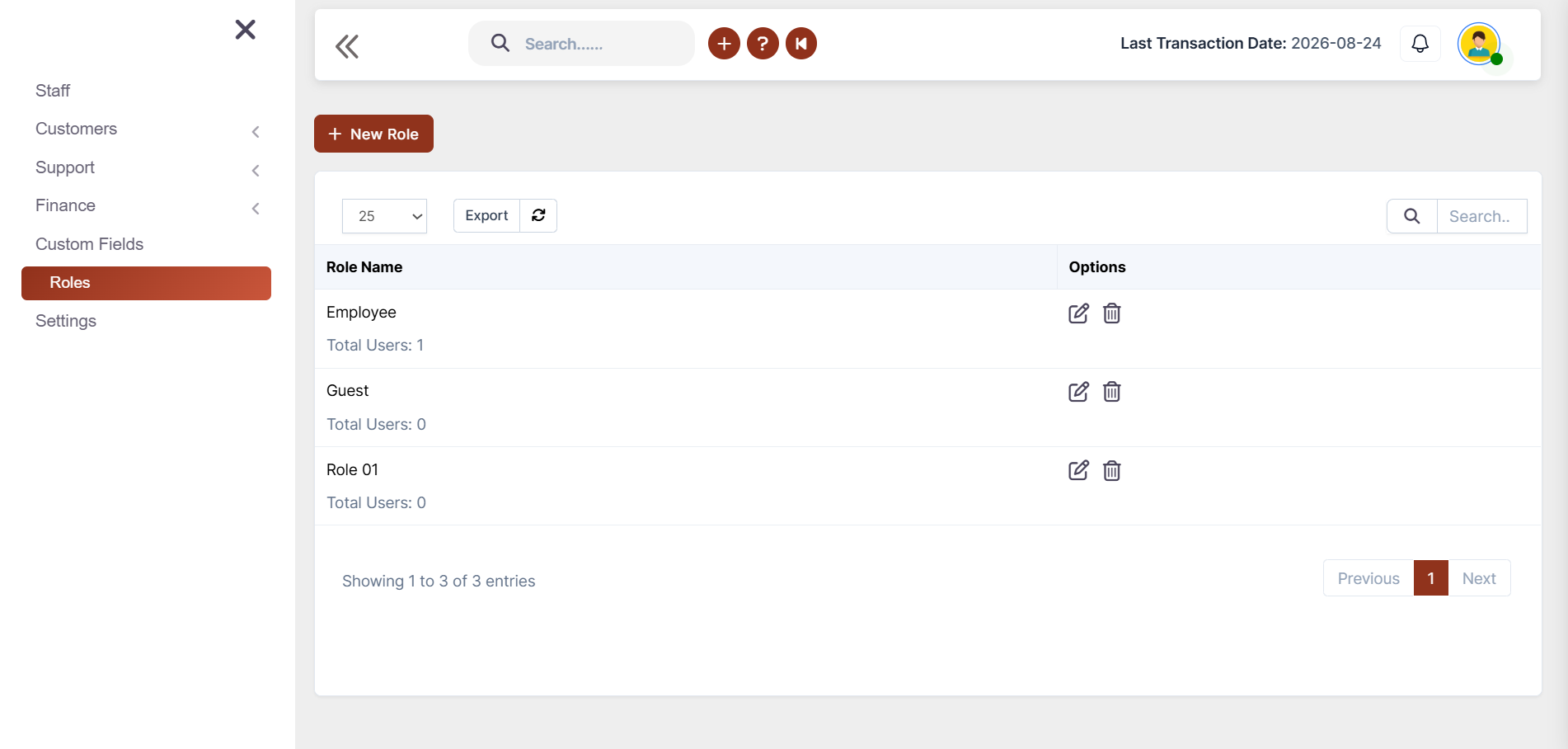
Task: Click the round plus quick-add icon
Action: [x=724, y=43]
